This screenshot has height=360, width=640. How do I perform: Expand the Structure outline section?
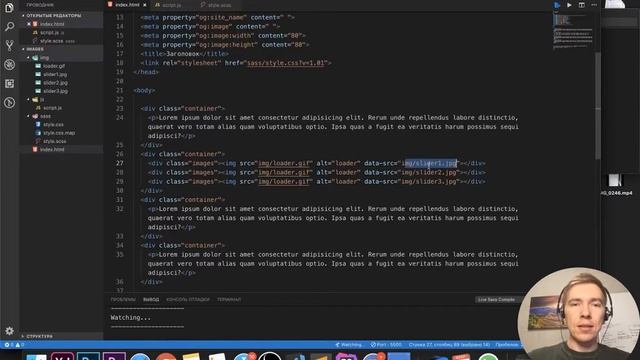[x=40, y=336]
